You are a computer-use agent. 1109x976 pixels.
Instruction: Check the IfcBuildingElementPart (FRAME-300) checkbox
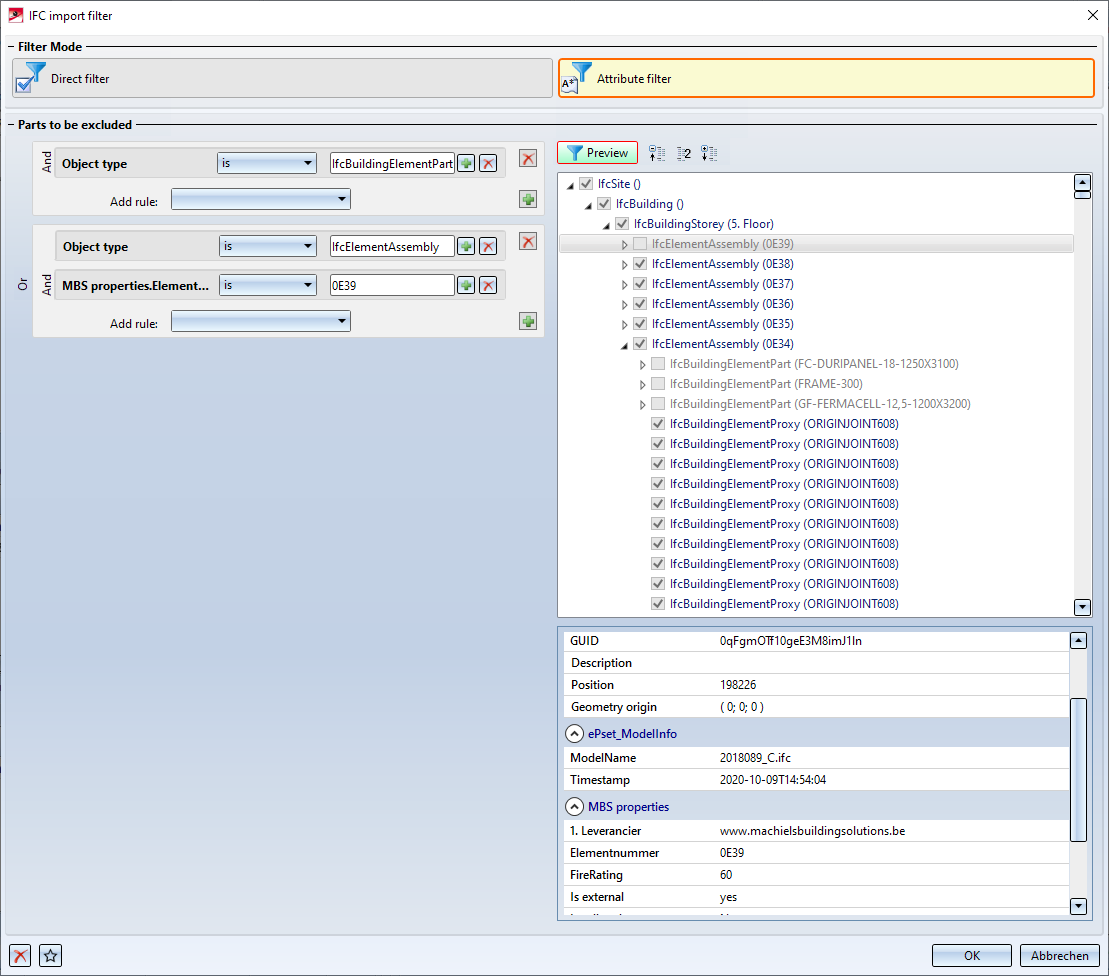click(658, 384)
